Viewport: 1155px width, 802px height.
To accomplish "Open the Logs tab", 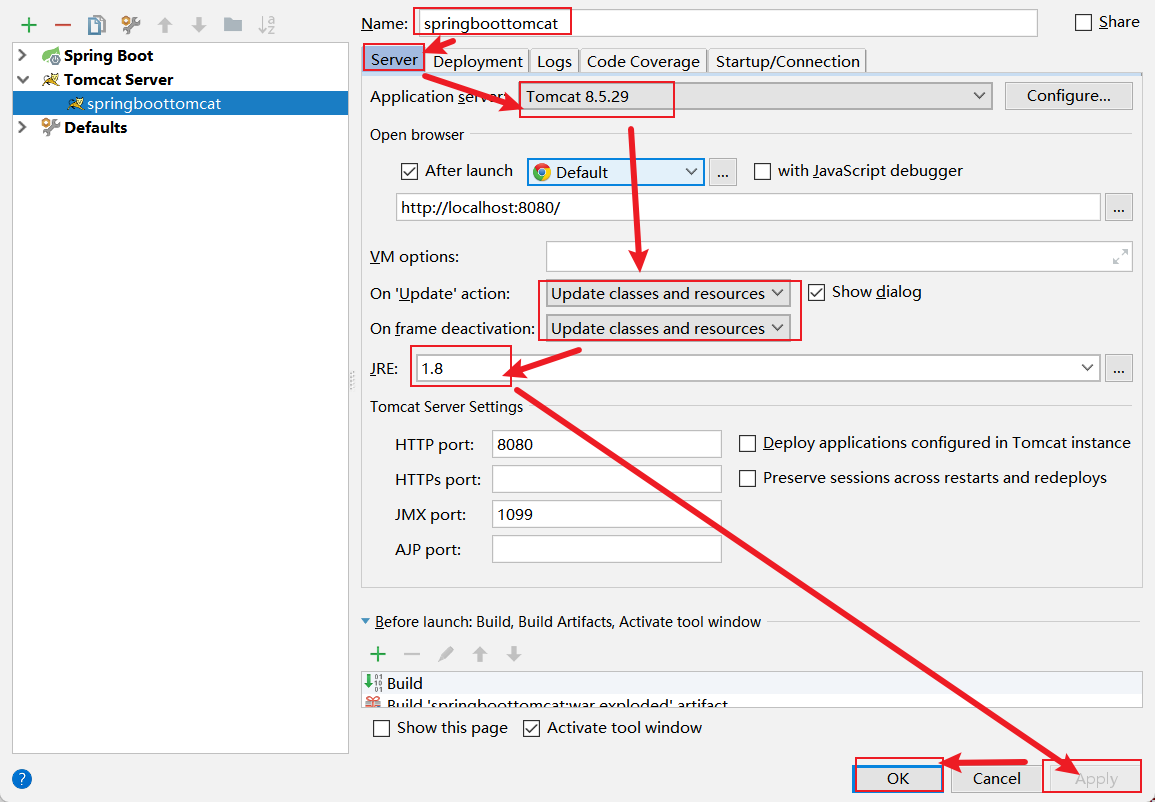I will pos(554,61).
